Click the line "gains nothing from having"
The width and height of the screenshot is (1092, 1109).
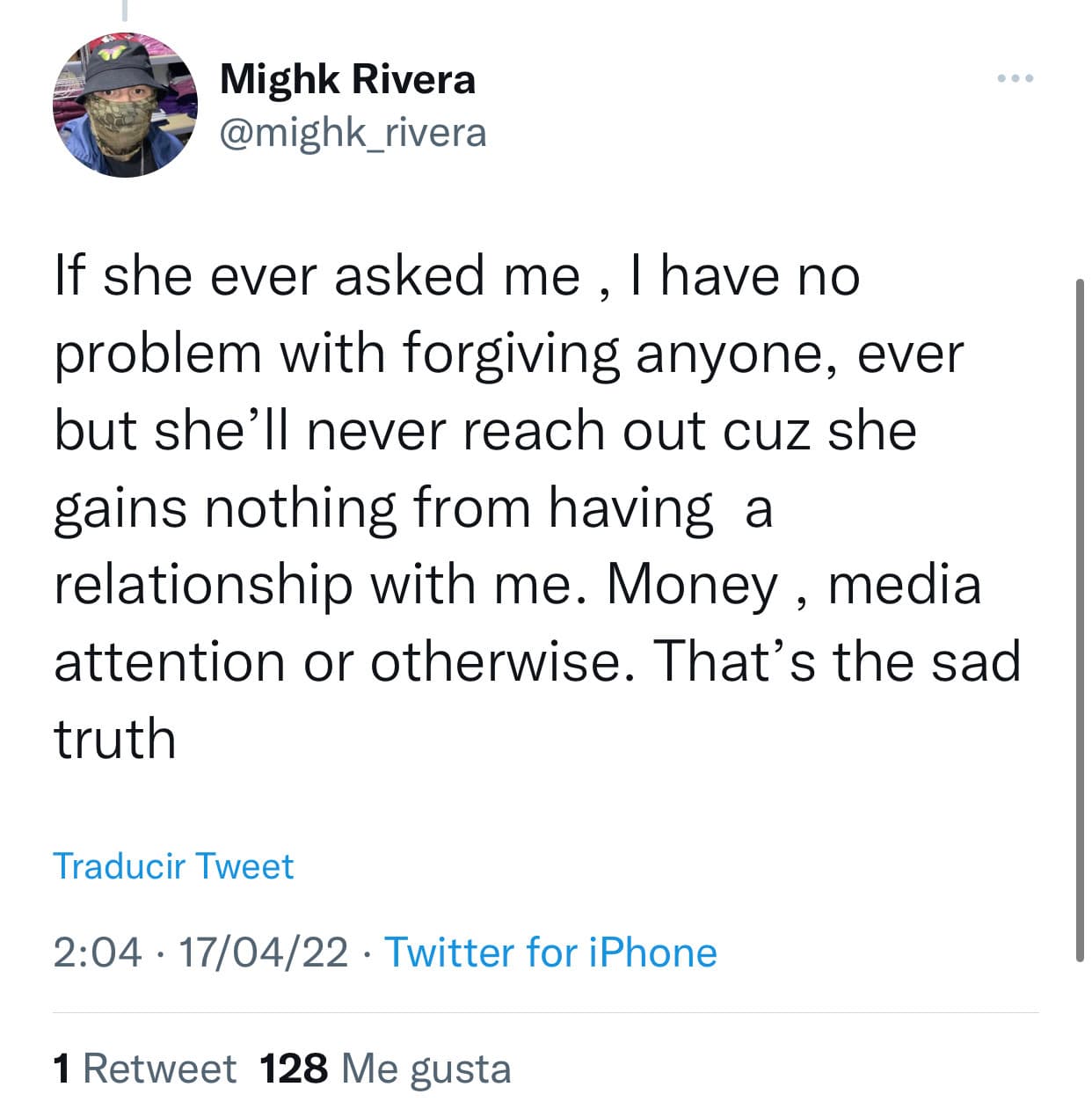pos(382,507)
